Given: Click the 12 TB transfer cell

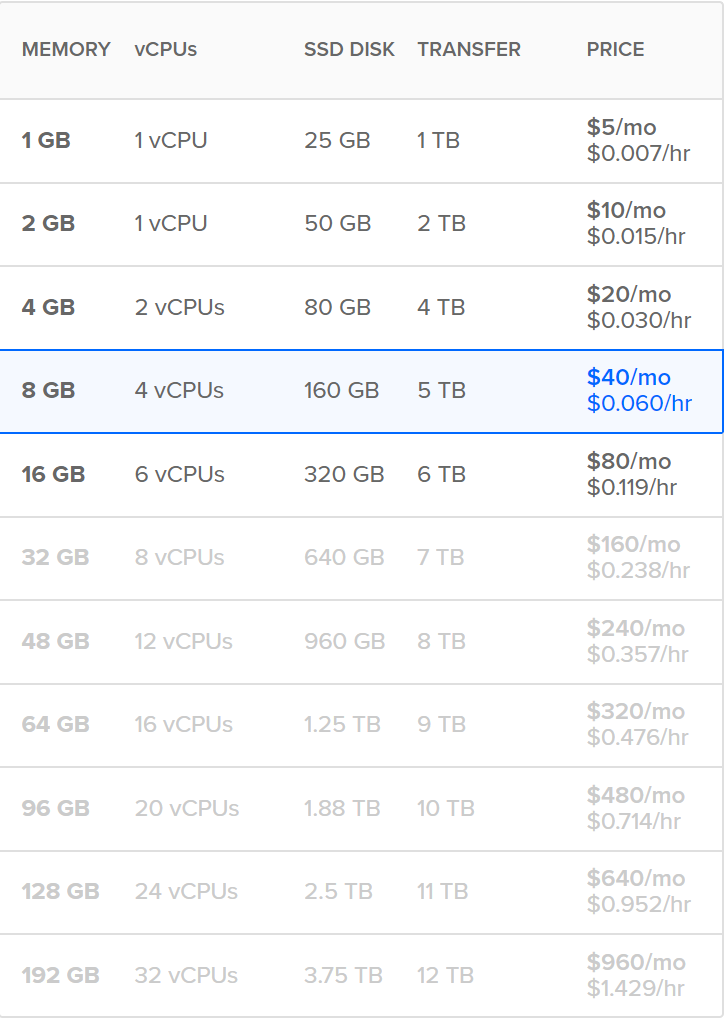Looking at the screenshot, I should tap(445, 975).
